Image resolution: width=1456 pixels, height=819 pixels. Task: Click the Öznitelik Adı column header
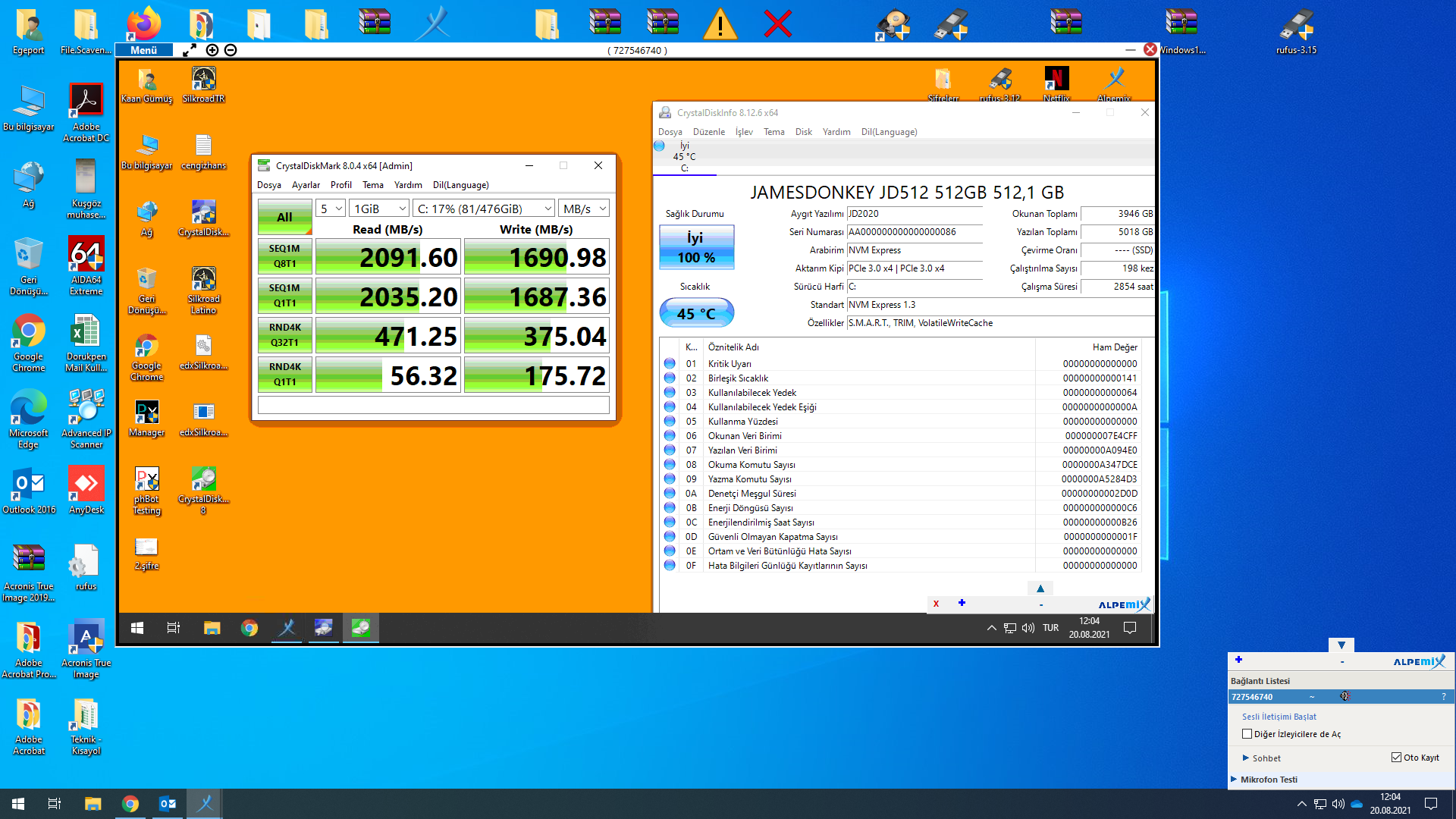point(733,347)
